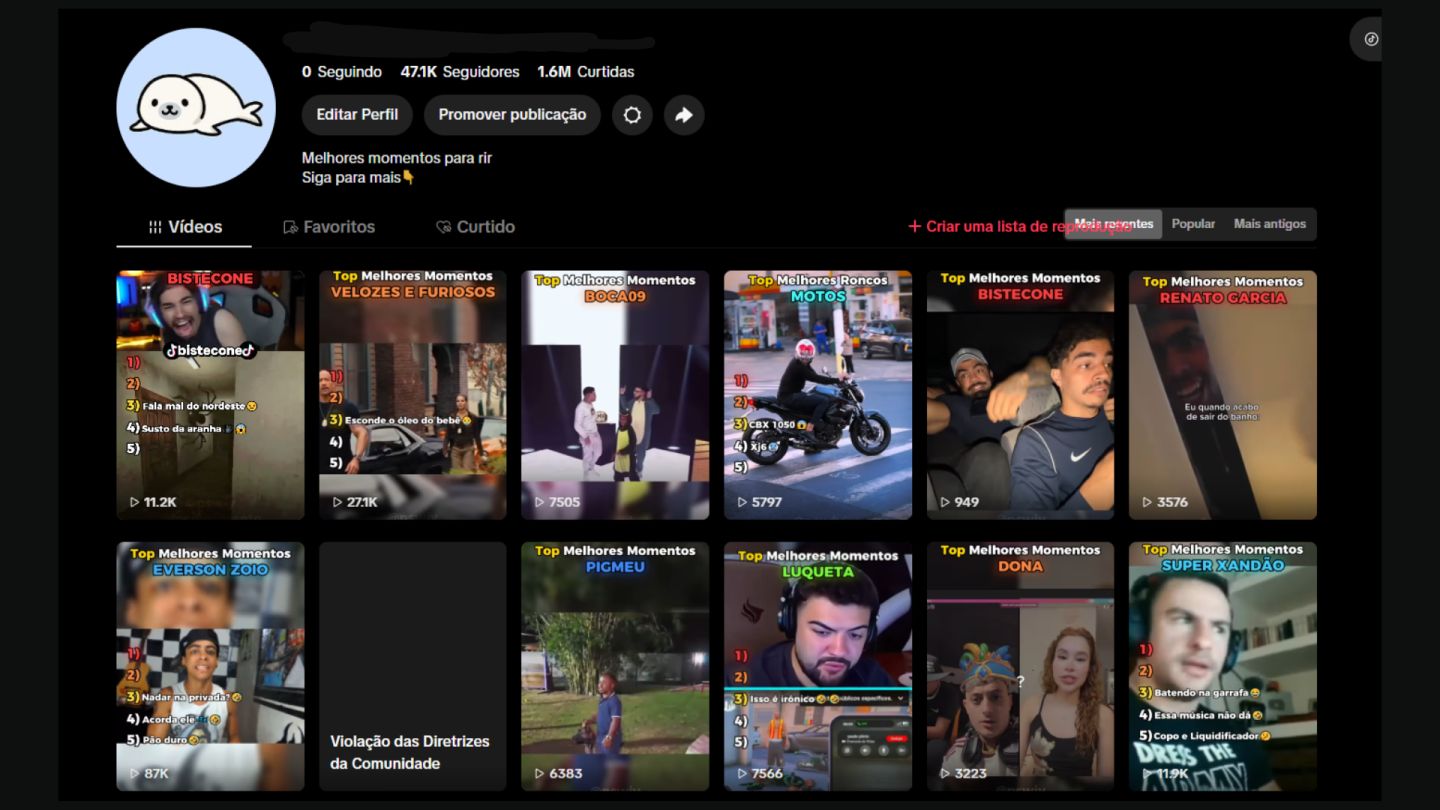The image size is (1440, 810).
Task: Sort videos by Popular
Action: [1193, 224]
